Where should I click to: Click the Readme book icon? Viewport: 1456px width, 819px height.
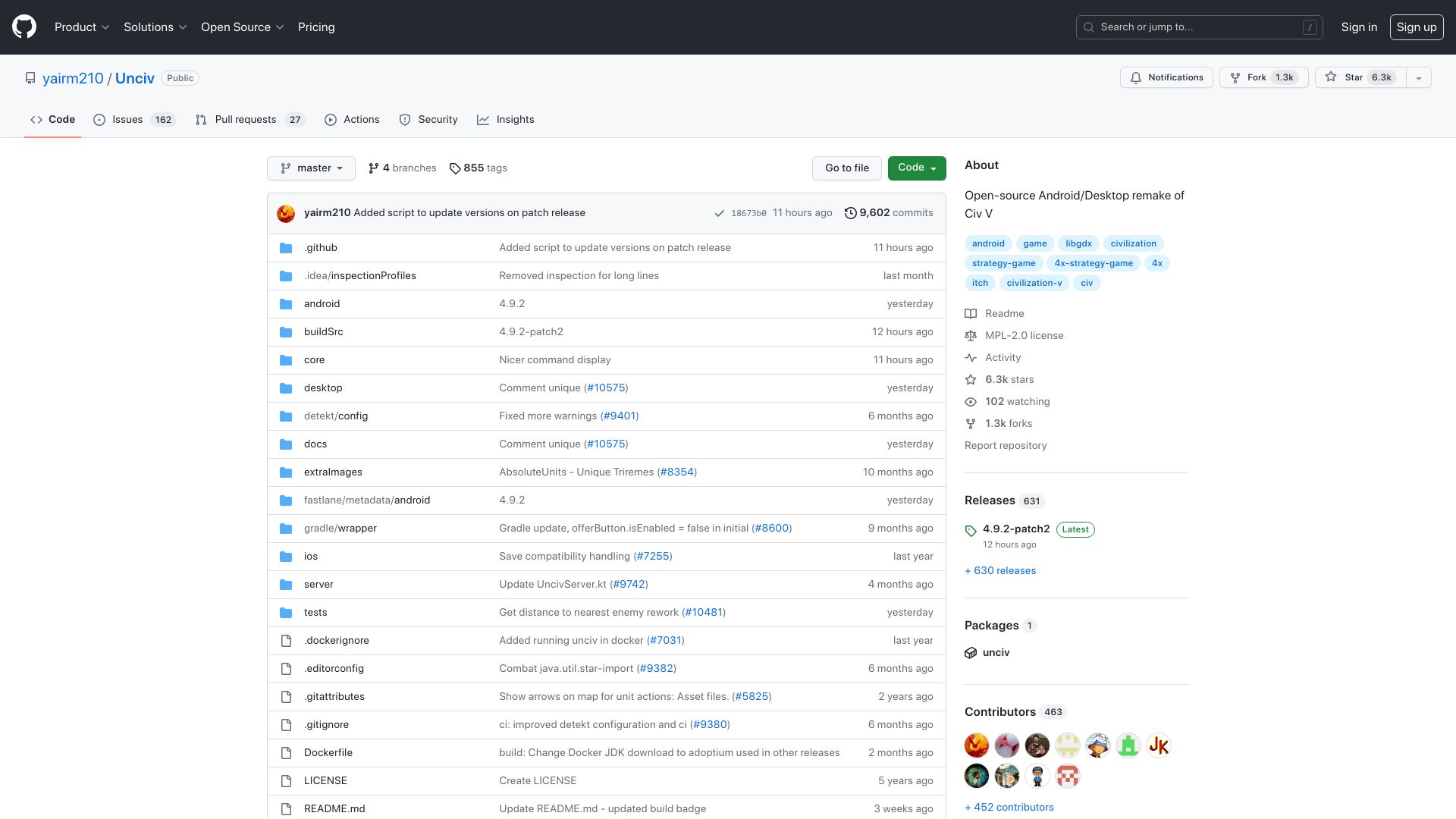971,314
